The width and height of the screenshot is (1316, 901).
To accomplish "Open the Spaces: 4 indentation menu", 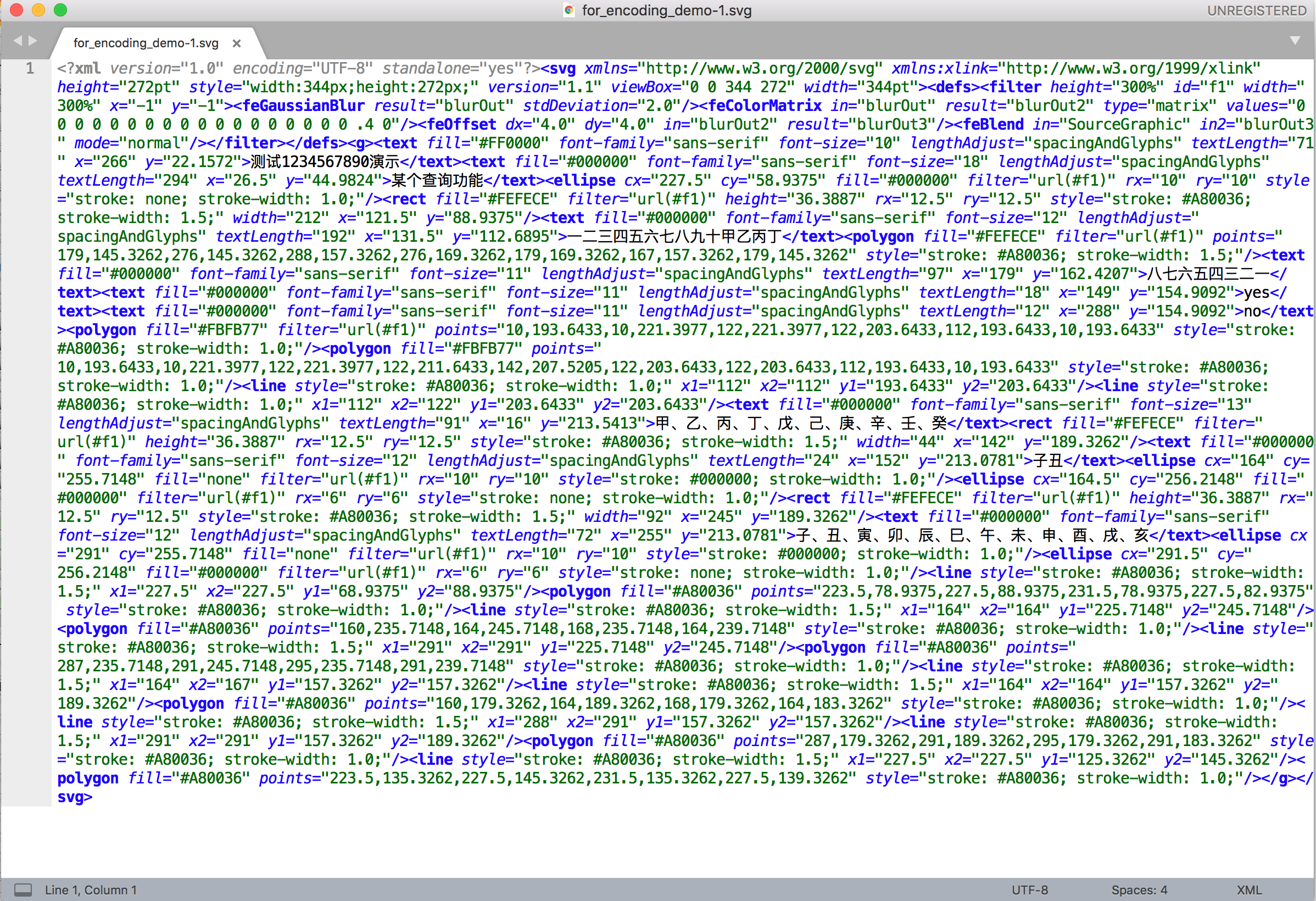I will click(1140, 889).
